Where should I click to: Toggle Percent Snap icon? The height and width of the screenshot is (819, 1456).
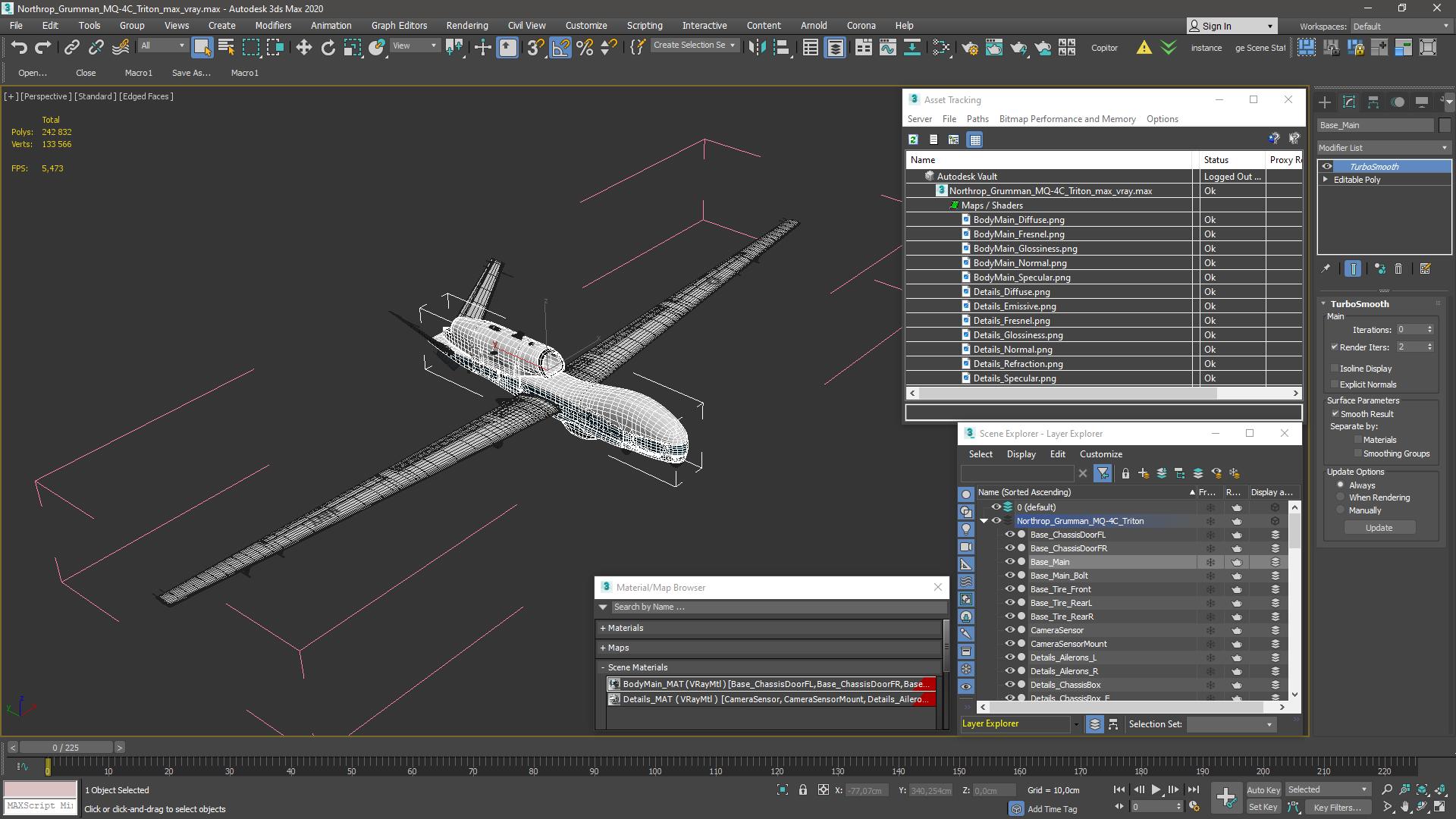pyautogui.click(x=585, y=48)
